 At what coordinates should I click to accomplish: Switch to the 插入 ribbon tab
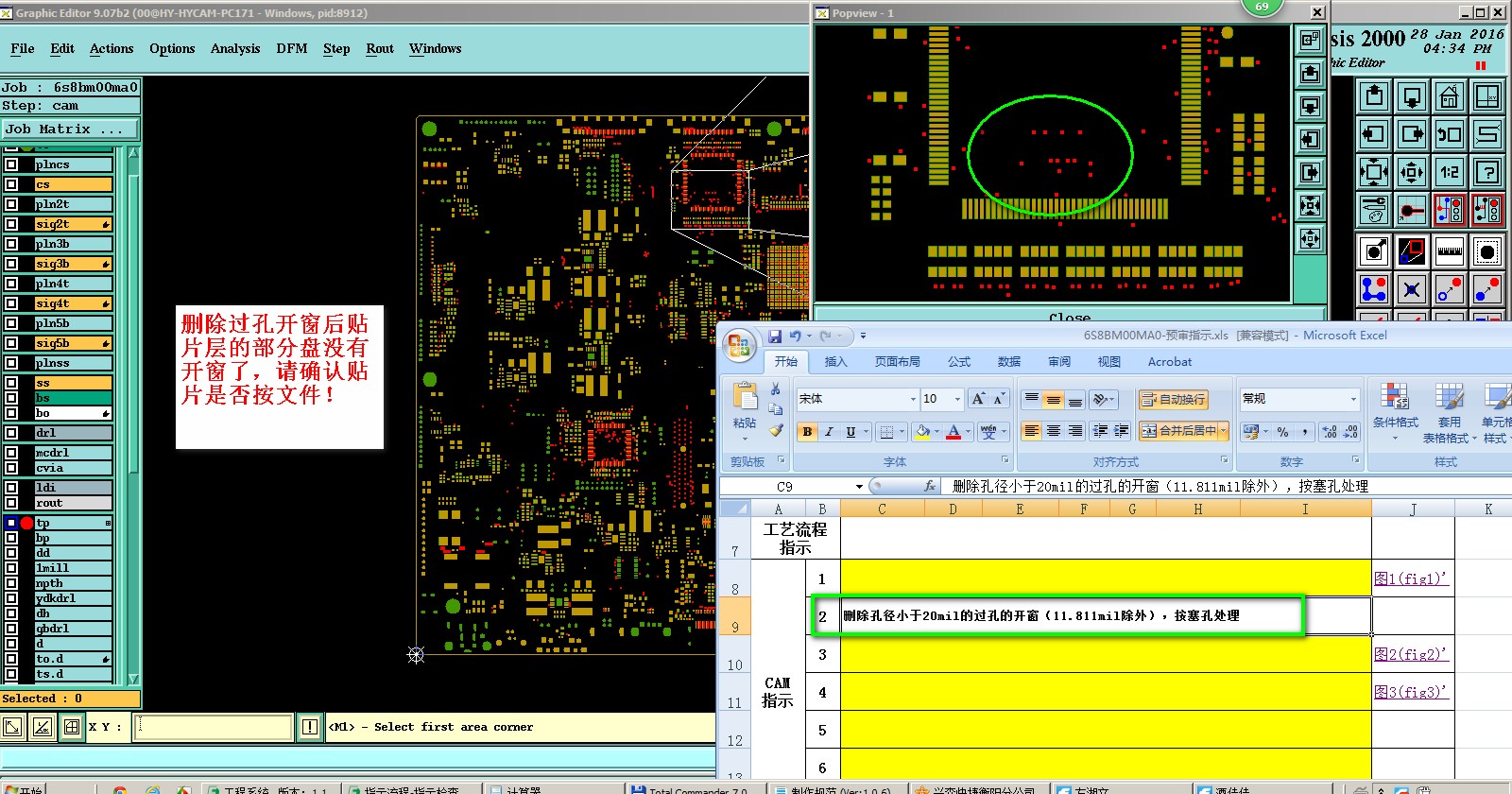click(x=835, y=362)
